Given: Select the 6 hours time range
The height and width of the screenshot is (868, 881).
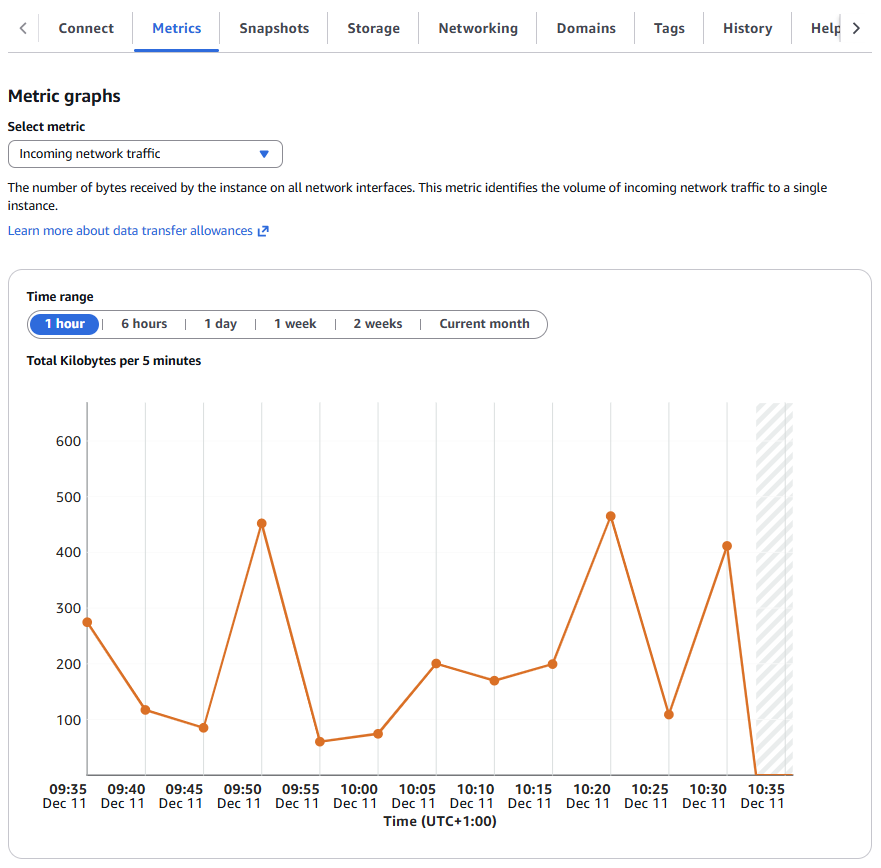Looking at the screenshot, I should (x=144, y=323).
